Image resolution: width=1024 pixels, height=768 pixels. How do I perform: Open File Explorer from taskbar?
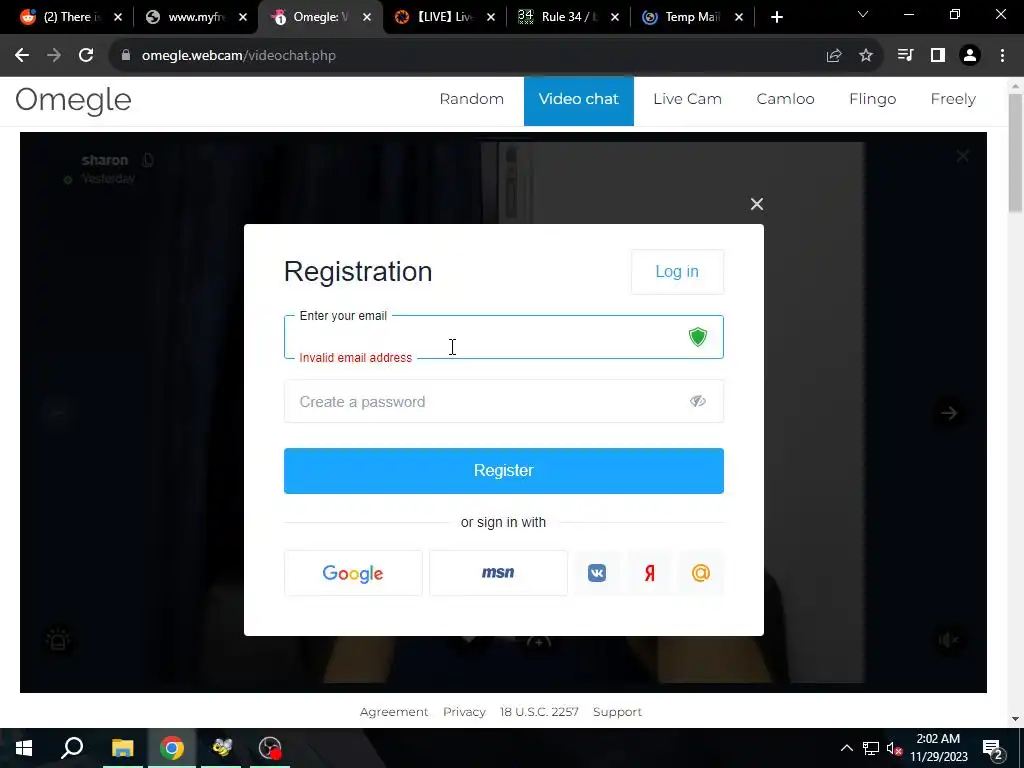tap(122, 748)
